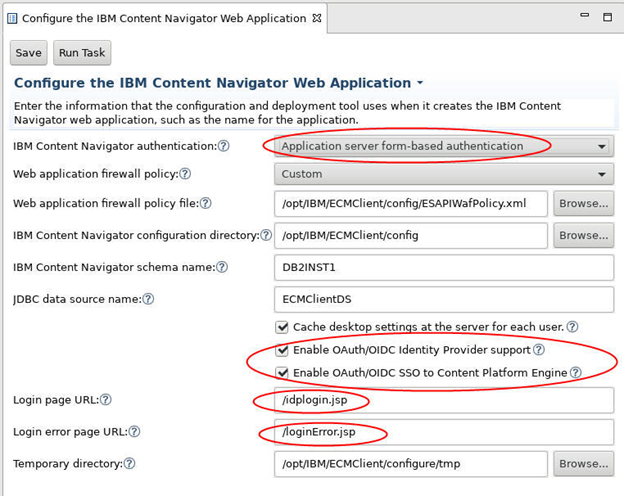Open help for Cache desktop settings
The width and height of the screenshot is (624, 496).
pos(572,327)
